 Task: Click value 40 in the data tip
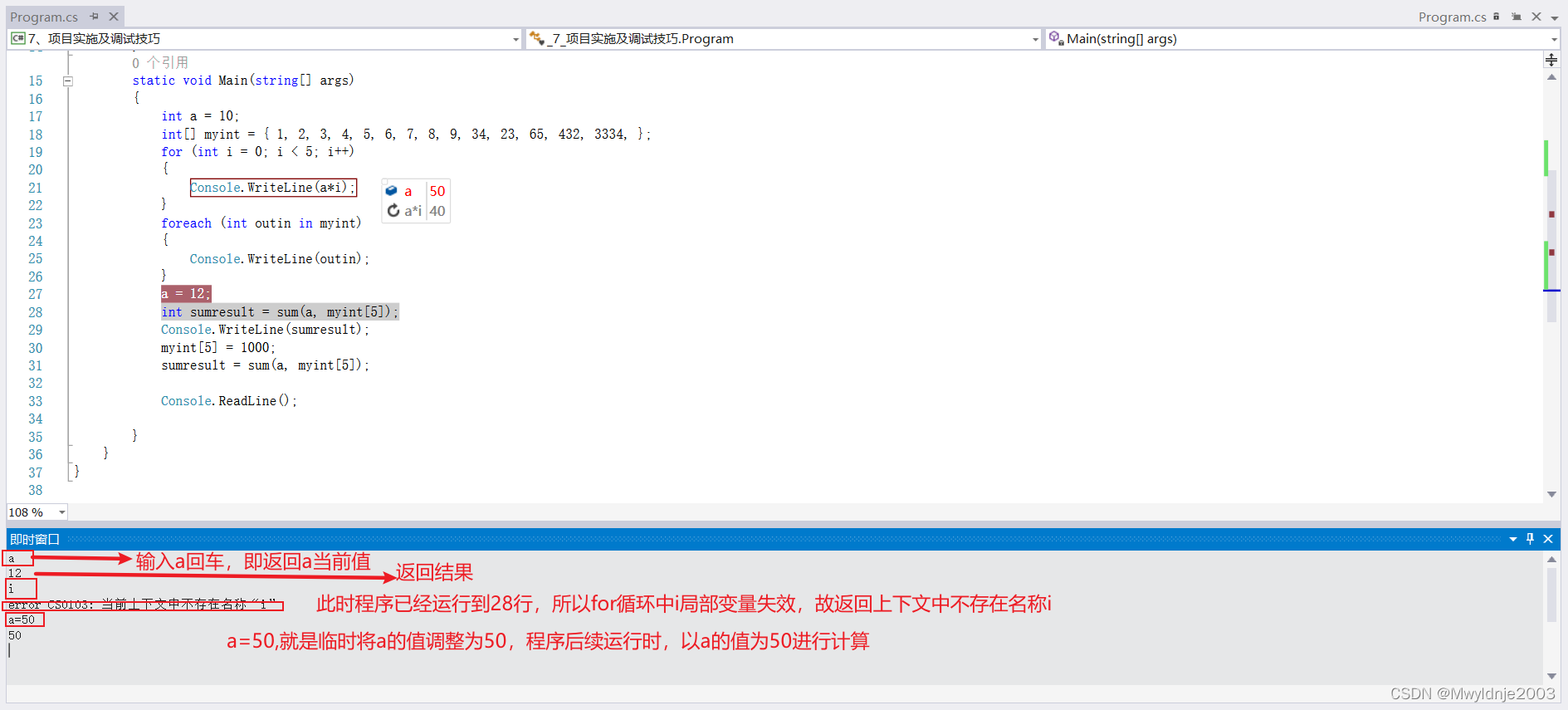[x=437, y=211]
